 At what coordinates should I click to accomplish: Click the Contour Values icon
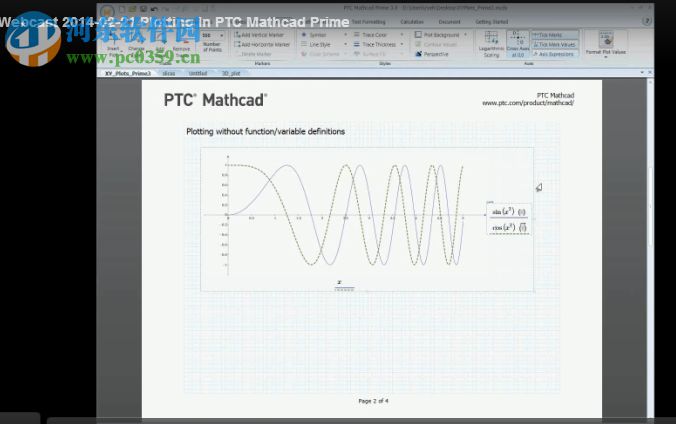pos(418,44)
